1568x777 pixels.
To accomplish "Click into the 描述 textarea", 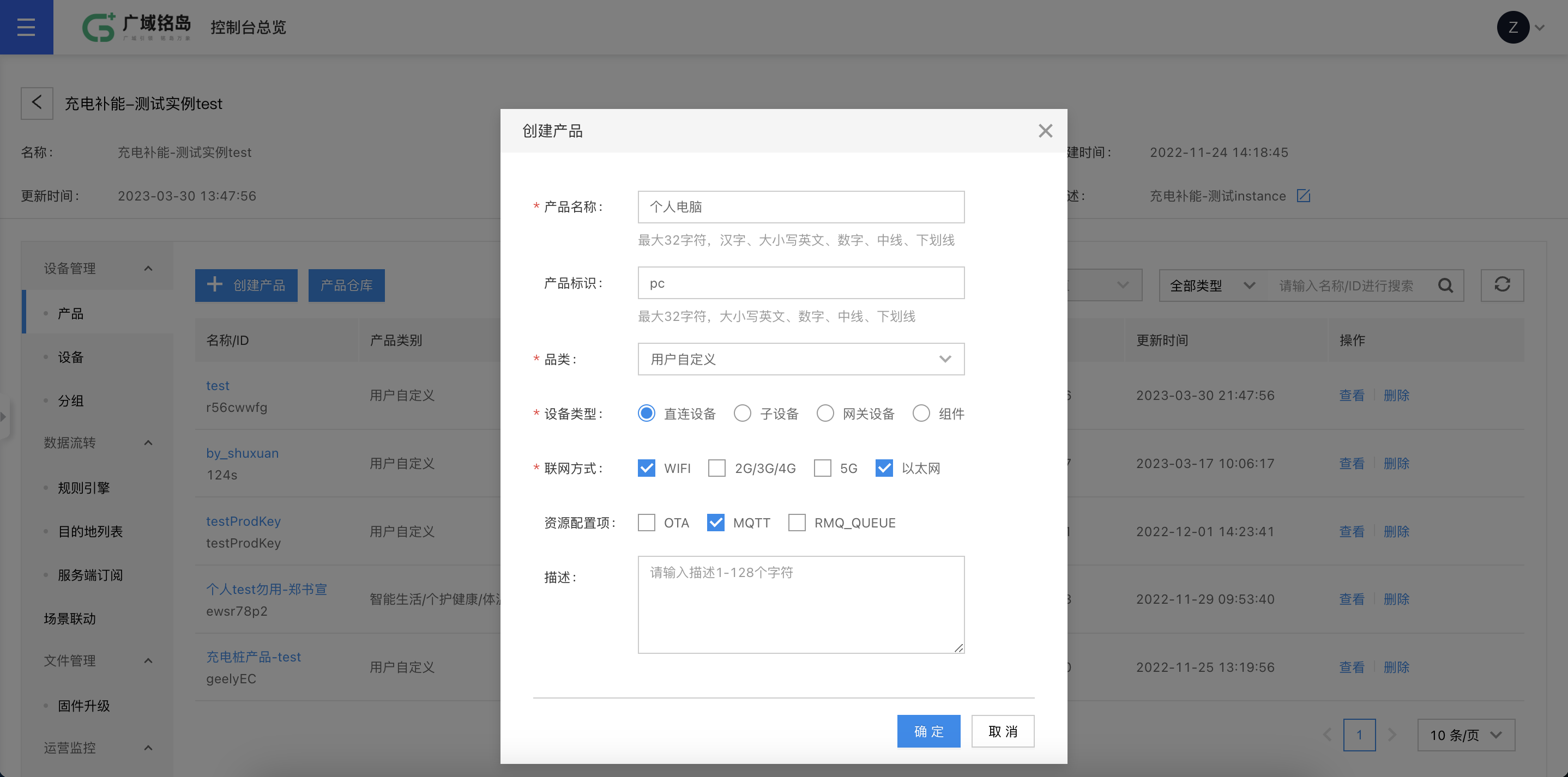I will (x=801, y=604).
